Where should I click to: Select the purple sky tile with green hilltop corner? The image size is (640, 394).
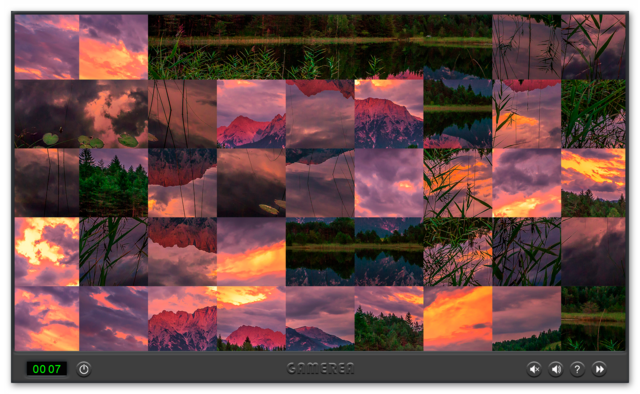tap(527, 318)
